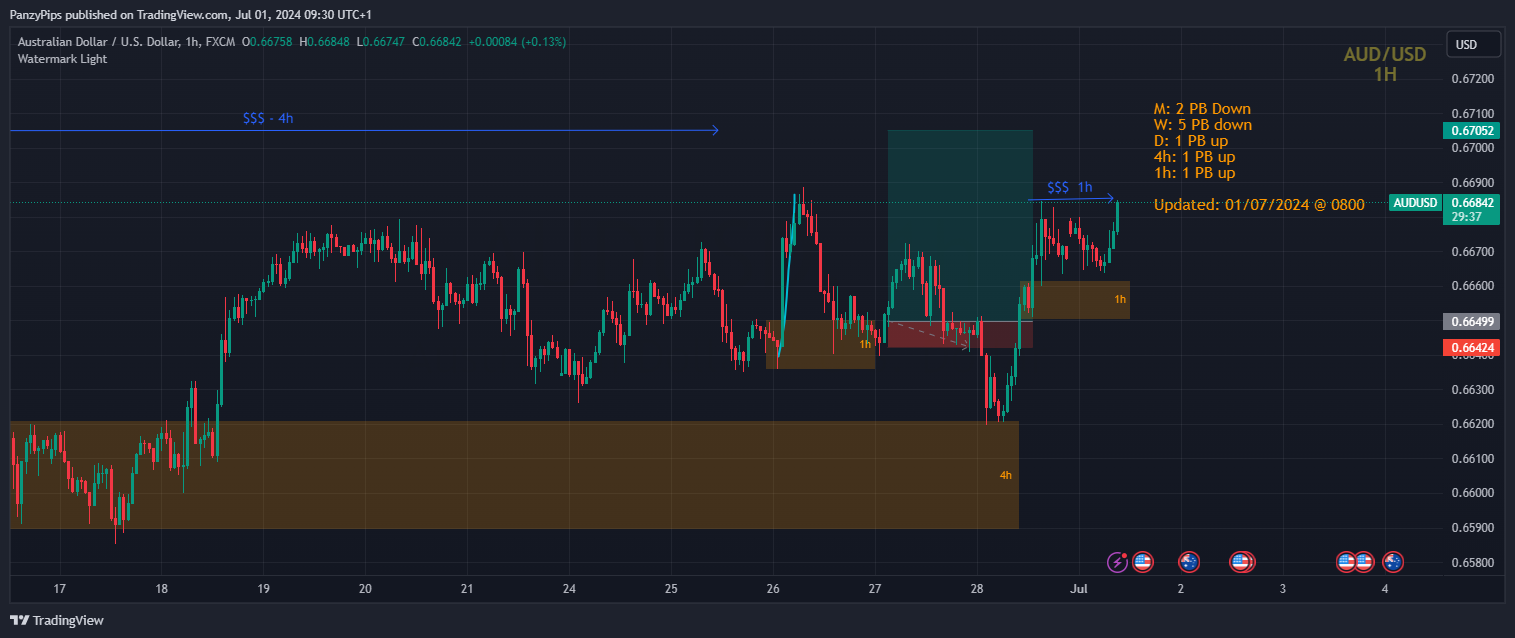Click the 28 date label on the time axis
Viewport: 1515px width, 638px height.
point(977,588)
